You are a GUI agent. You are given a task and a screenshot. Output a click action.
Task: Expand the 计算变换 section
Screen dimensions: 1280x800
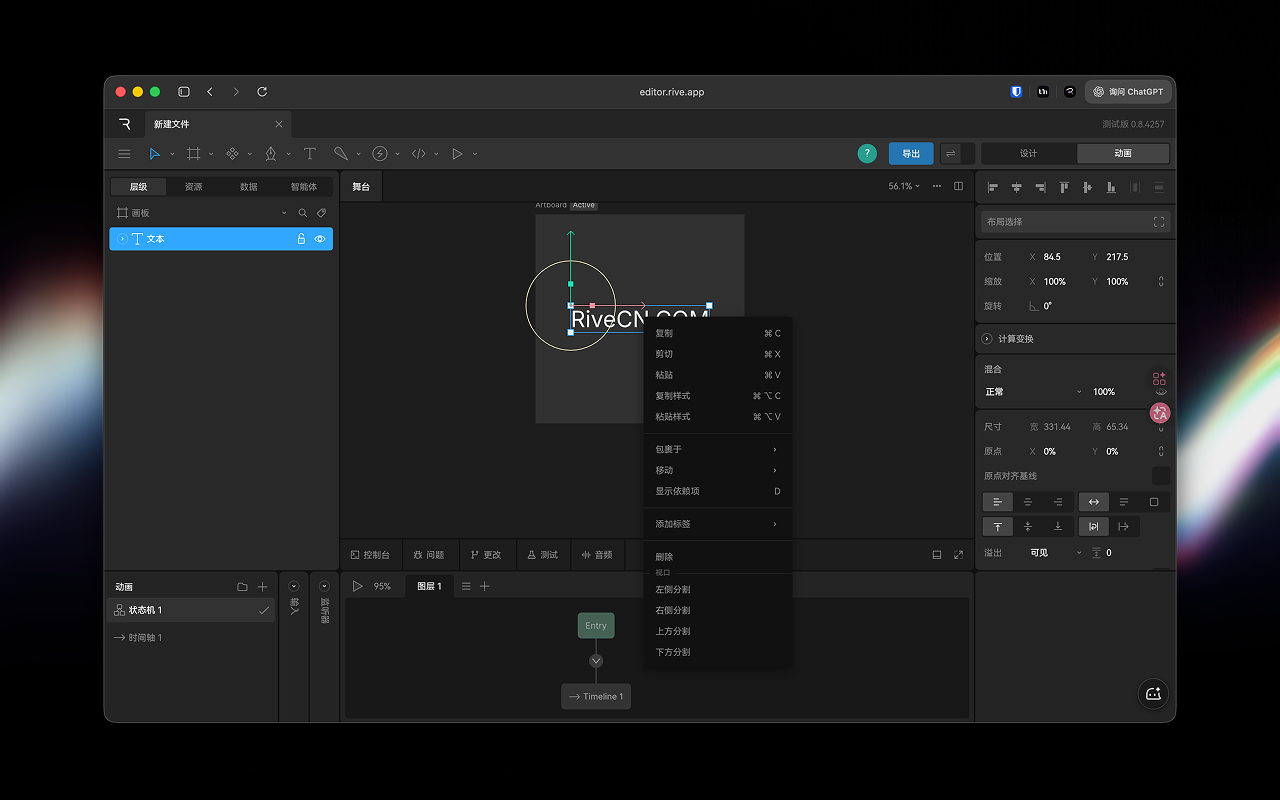988,339
